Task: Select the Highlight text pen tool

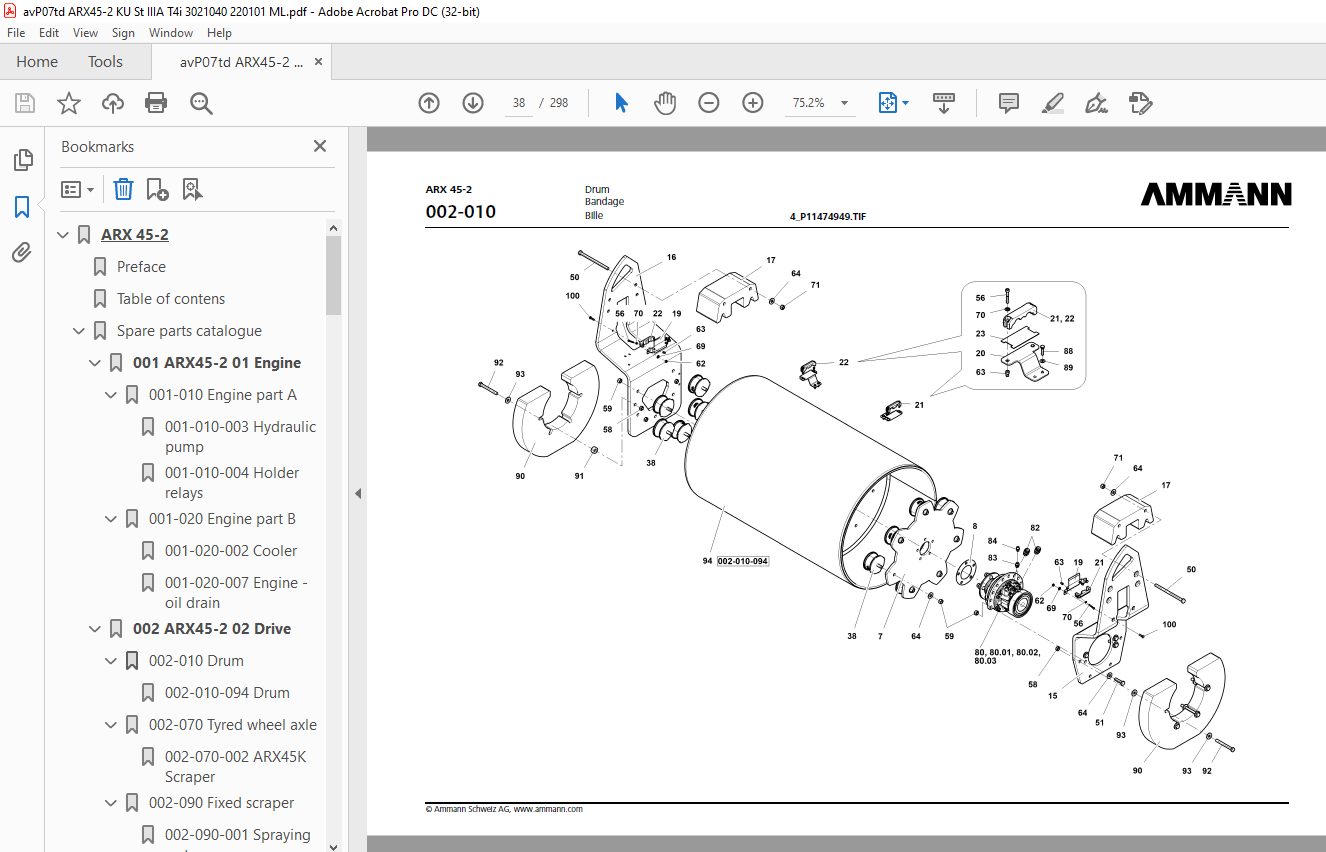Action: 1052,103
